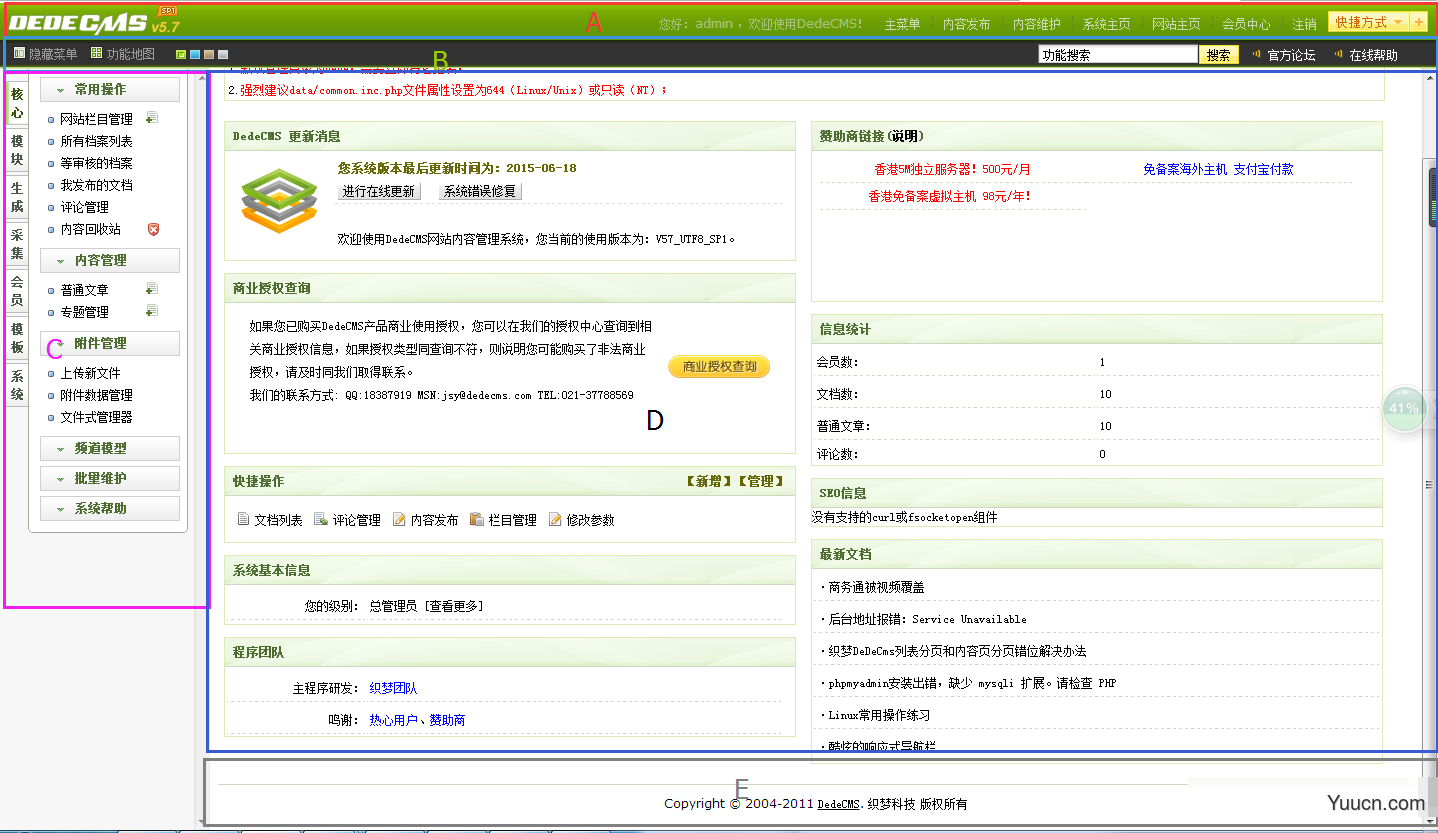Click the 修改参数 pencil icon in 快捷操作
The image size is (1438, 833).
[555, 519]
